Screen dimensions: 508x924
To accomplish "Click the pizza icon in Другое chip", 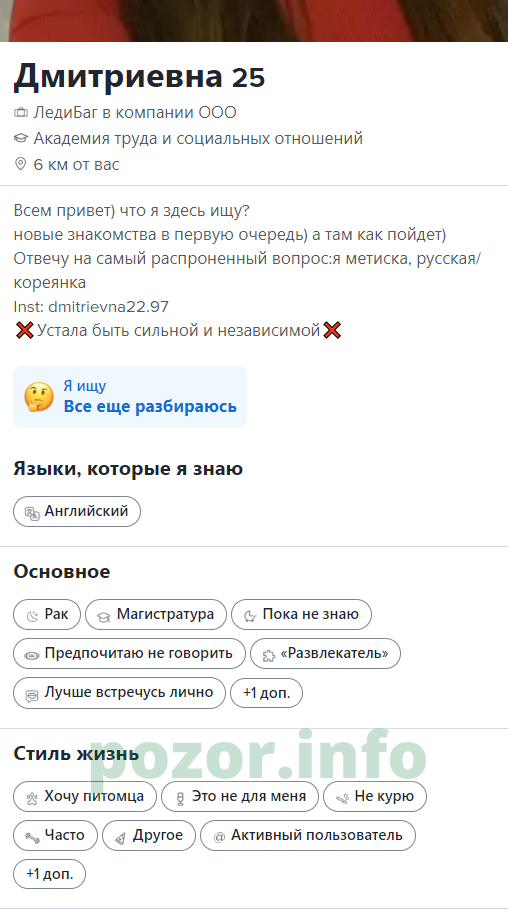I will tap(120, 836).
